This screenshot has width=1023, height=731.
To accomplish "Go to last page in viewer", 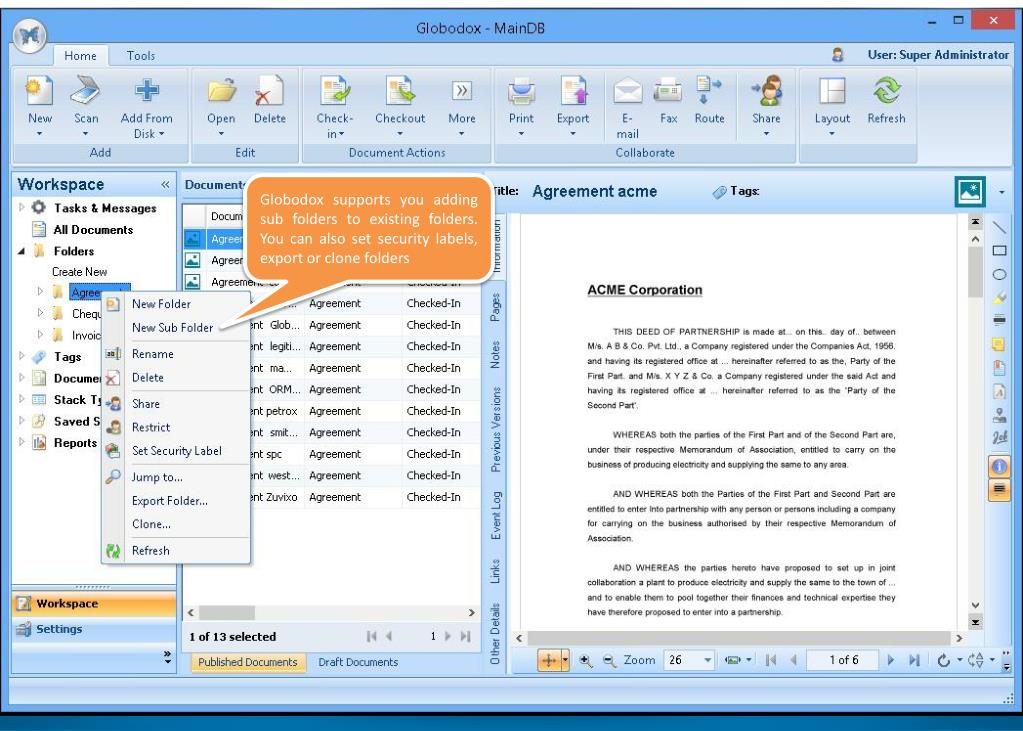I will pos(914,660).
